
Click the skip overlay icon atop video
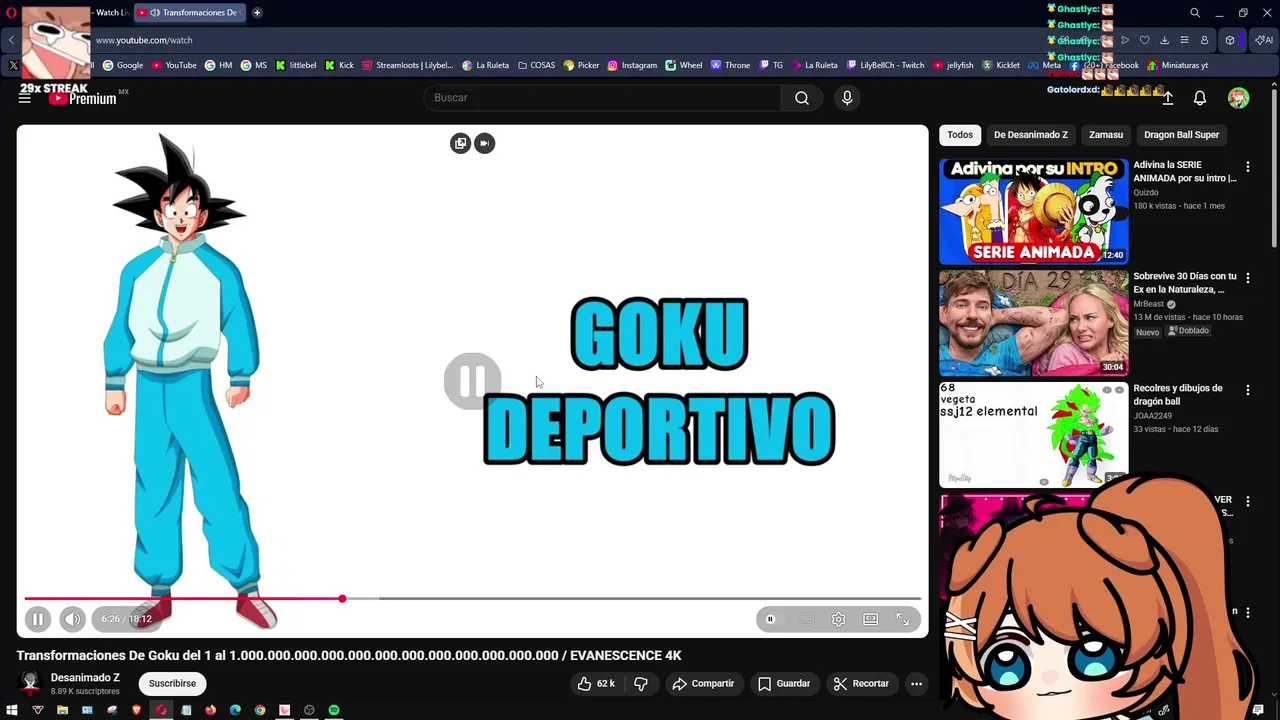[484, 143]
